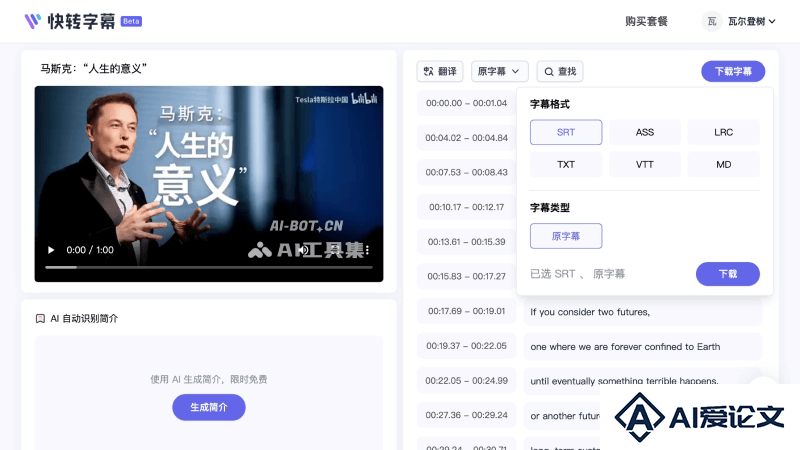Viewport: 800px width, 450px height.
Task: Click timestamp 00:15.83 – 00:17.27
Action: coord(466,277)
